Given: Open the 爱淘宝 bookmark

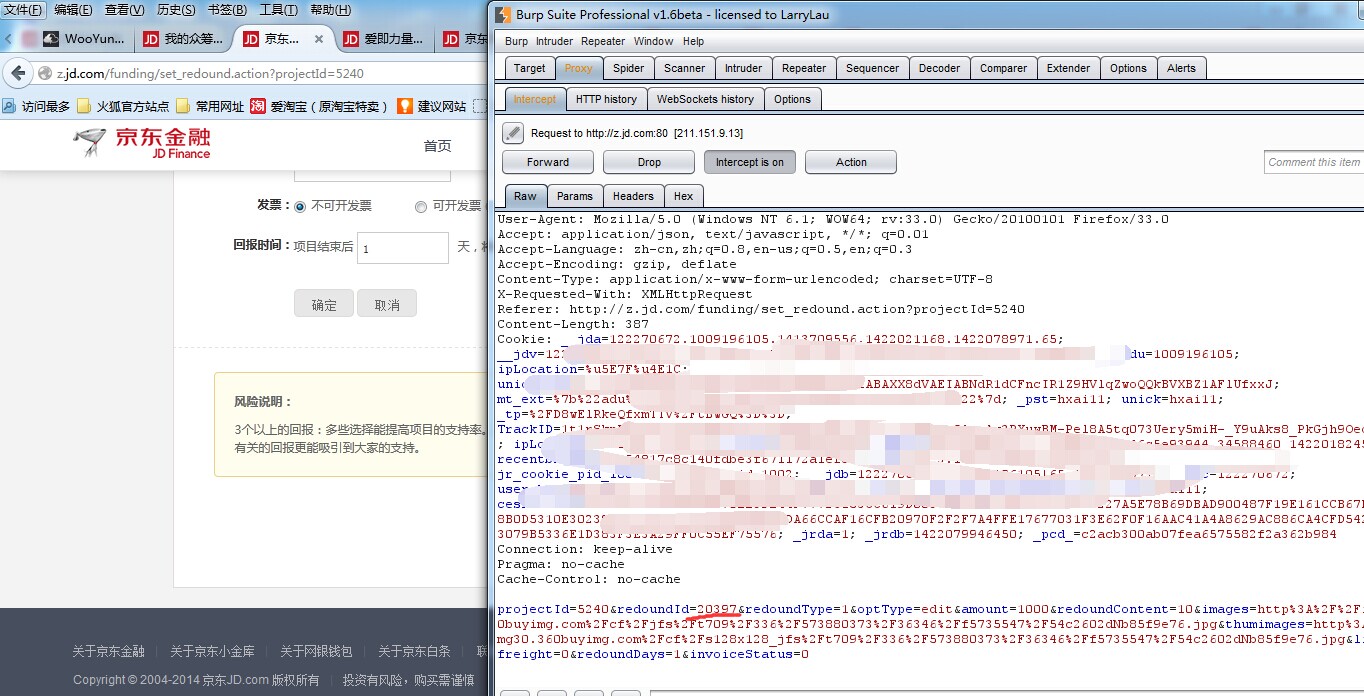Looking at the screenshot, I should [319, 106].
